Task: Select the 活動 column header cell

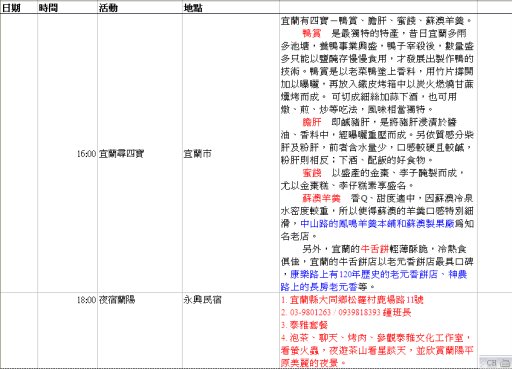Action: 140,7
